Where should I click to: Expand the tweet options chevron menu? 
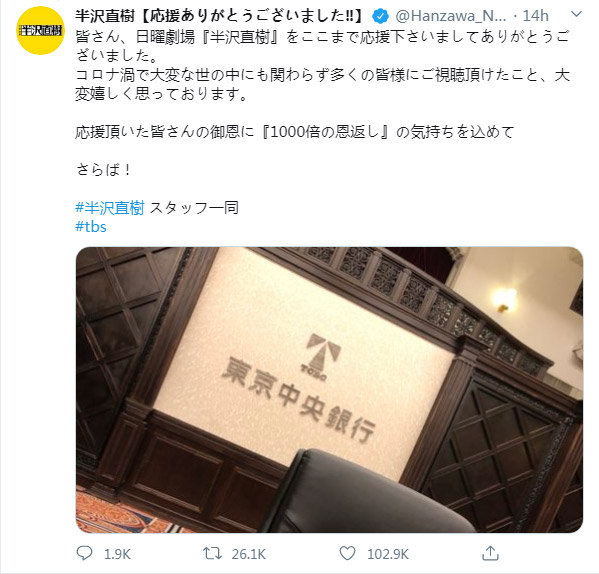click(576, 15)
